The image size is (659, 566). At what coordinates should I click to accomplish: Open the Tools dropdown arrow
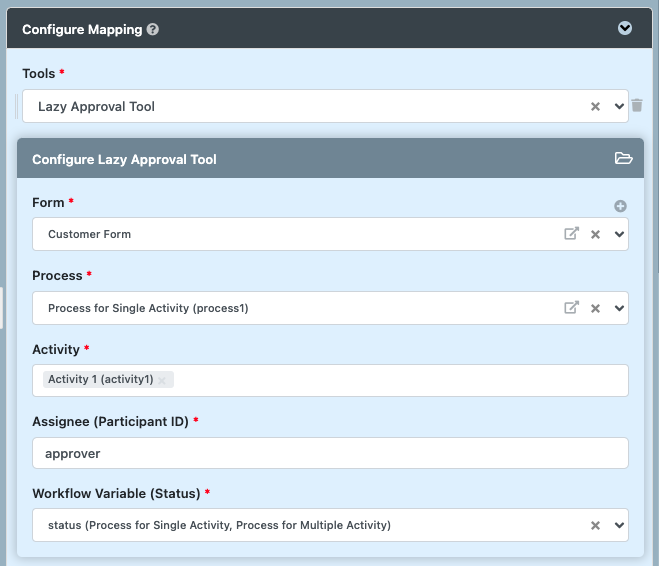618,106
